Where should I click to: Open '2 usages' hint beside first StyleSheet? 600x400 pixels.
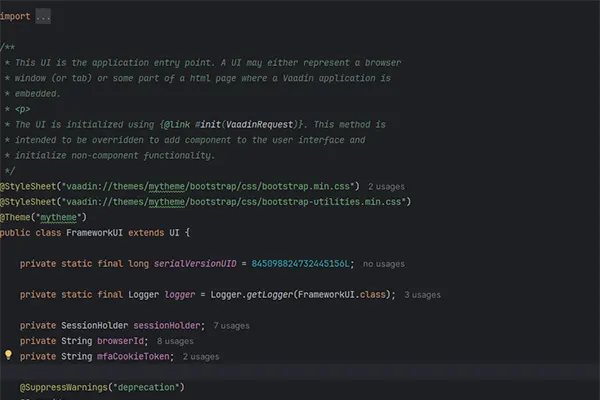click(386, 187)
